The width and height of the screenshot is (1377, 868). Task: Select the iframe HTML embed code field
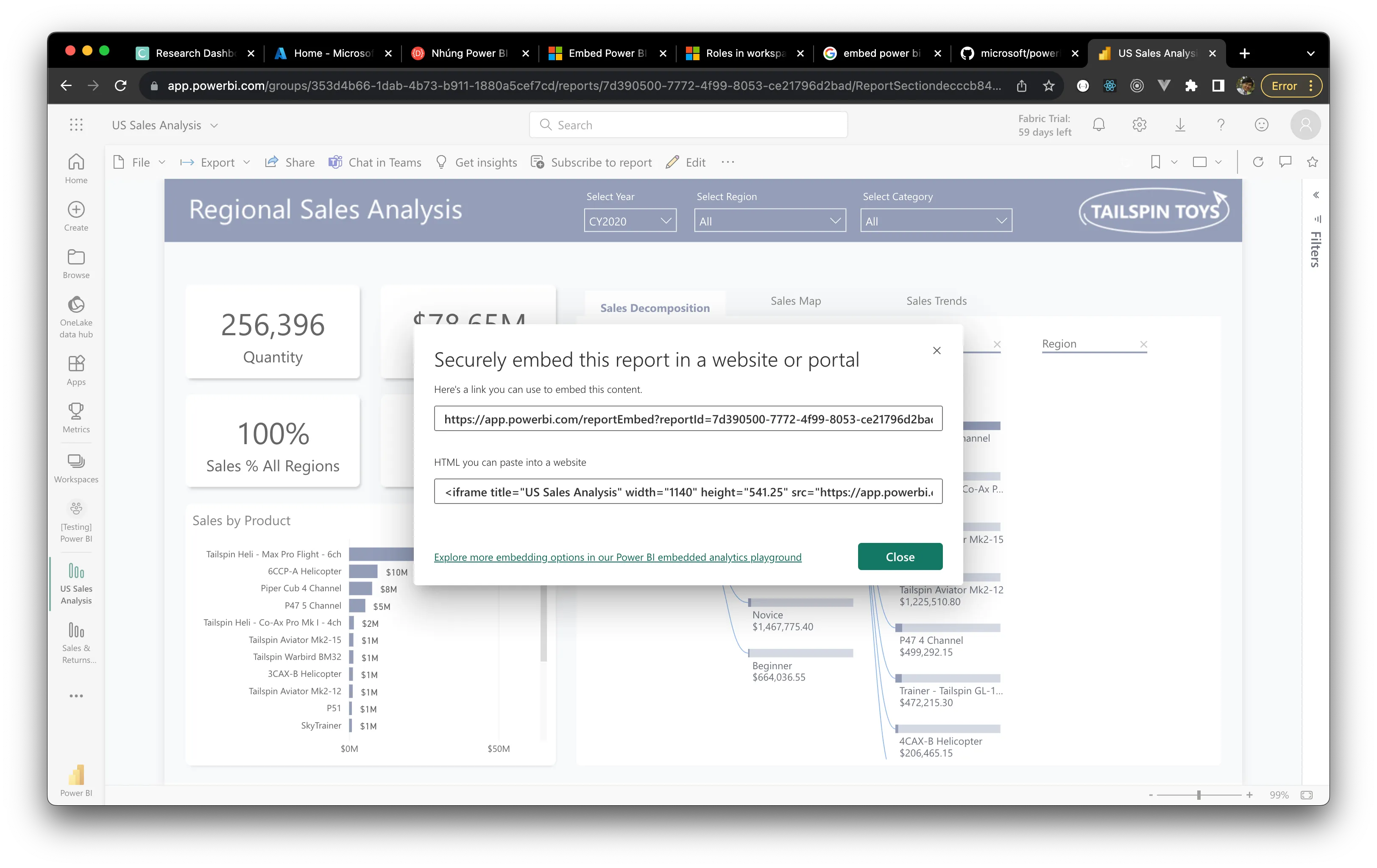(x=688, y=491)
